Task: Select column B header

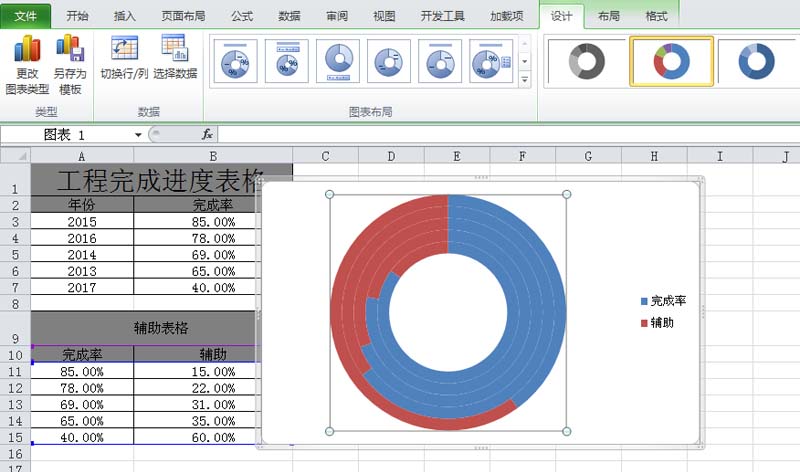Action: (213, 156)
